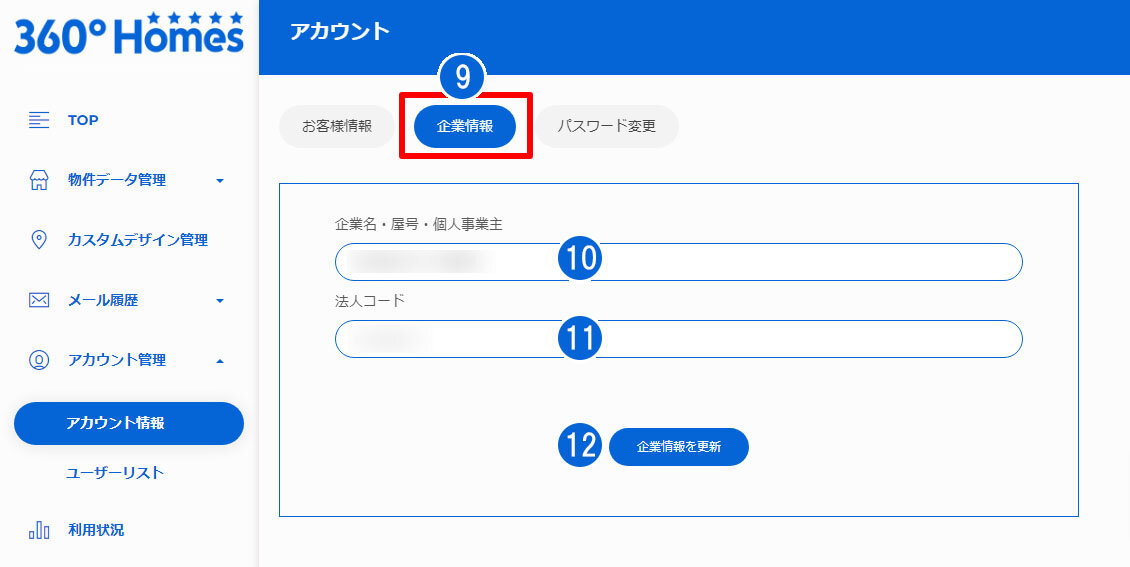This screenshot has width=1130, height=567.
Task: Collapse the アカウント管理 submenu arrow
Action: point(220,360)
